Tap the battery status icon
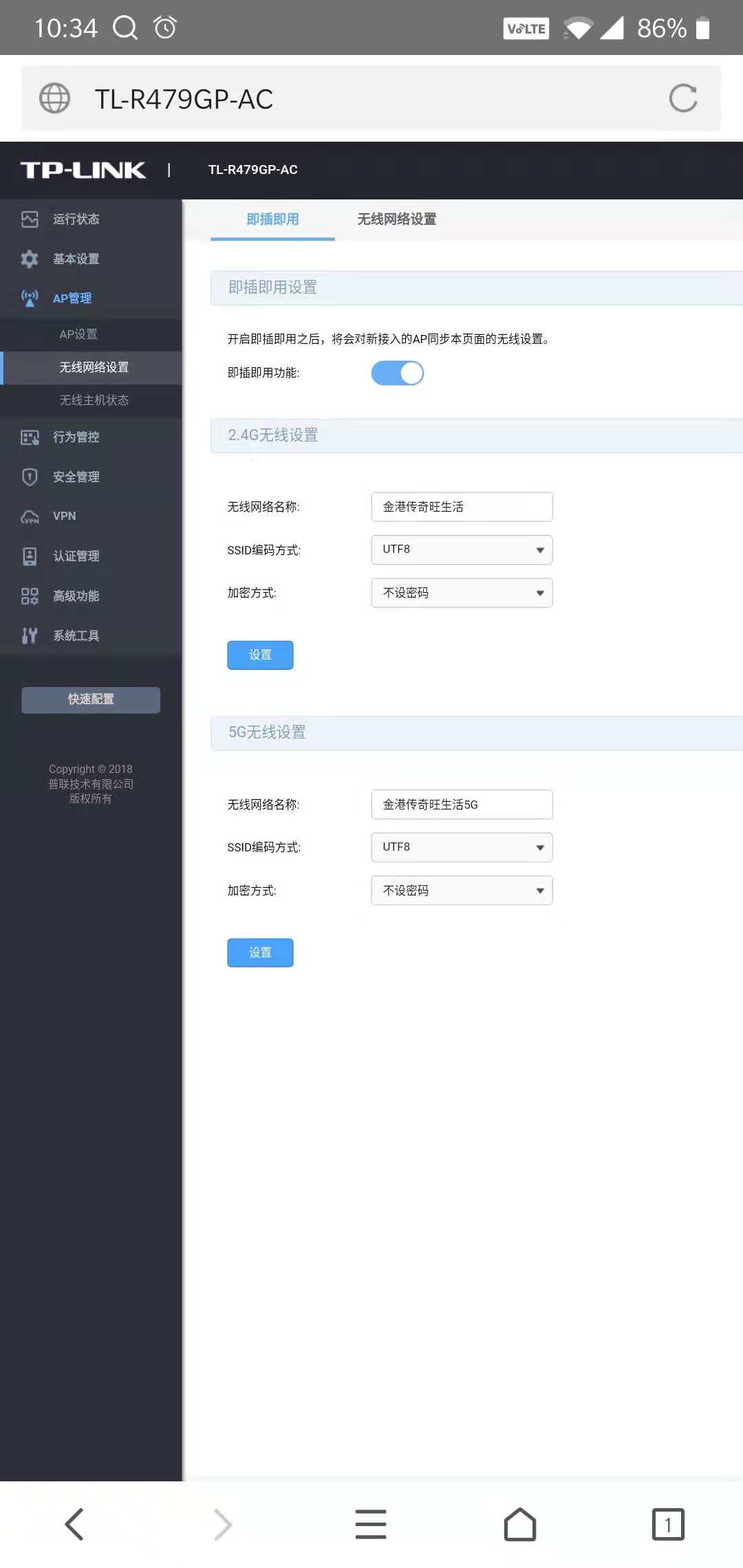Viewport: 743px width, 1568px height. pos(702,28)
